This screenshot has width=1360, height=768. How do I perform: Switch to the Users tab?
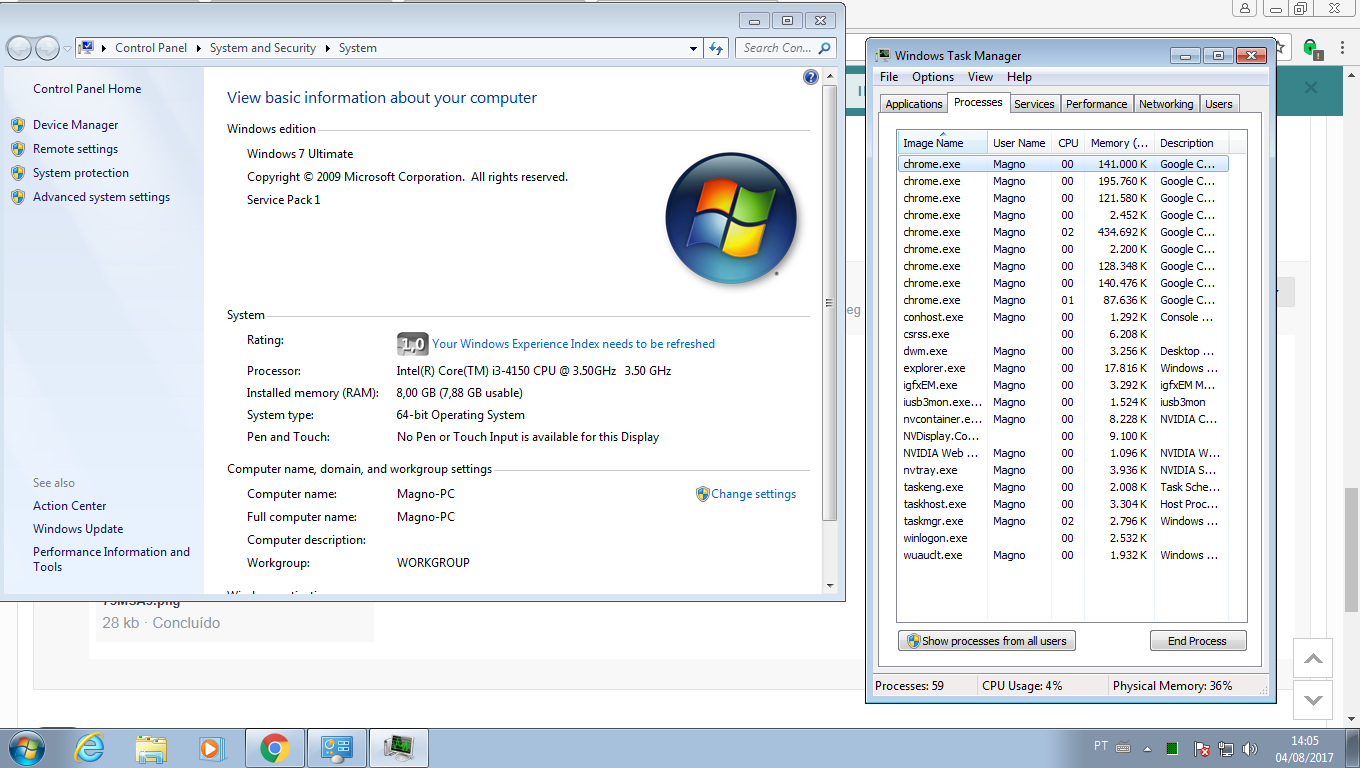click(1219, 104)
